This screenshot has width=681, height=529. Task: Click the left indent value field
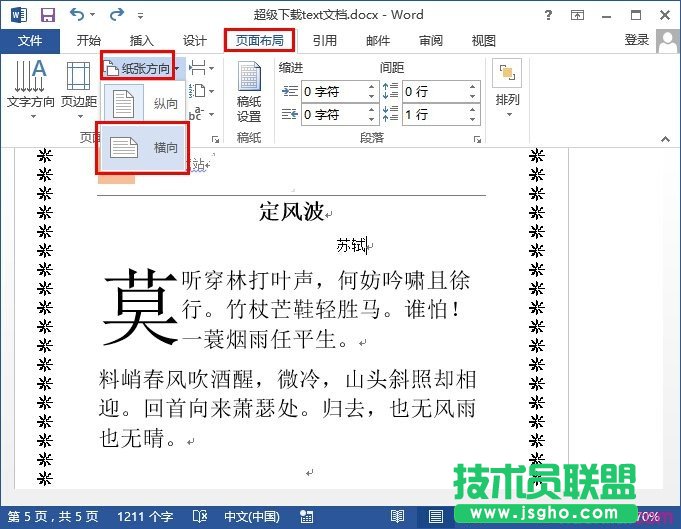pos(334,92)
